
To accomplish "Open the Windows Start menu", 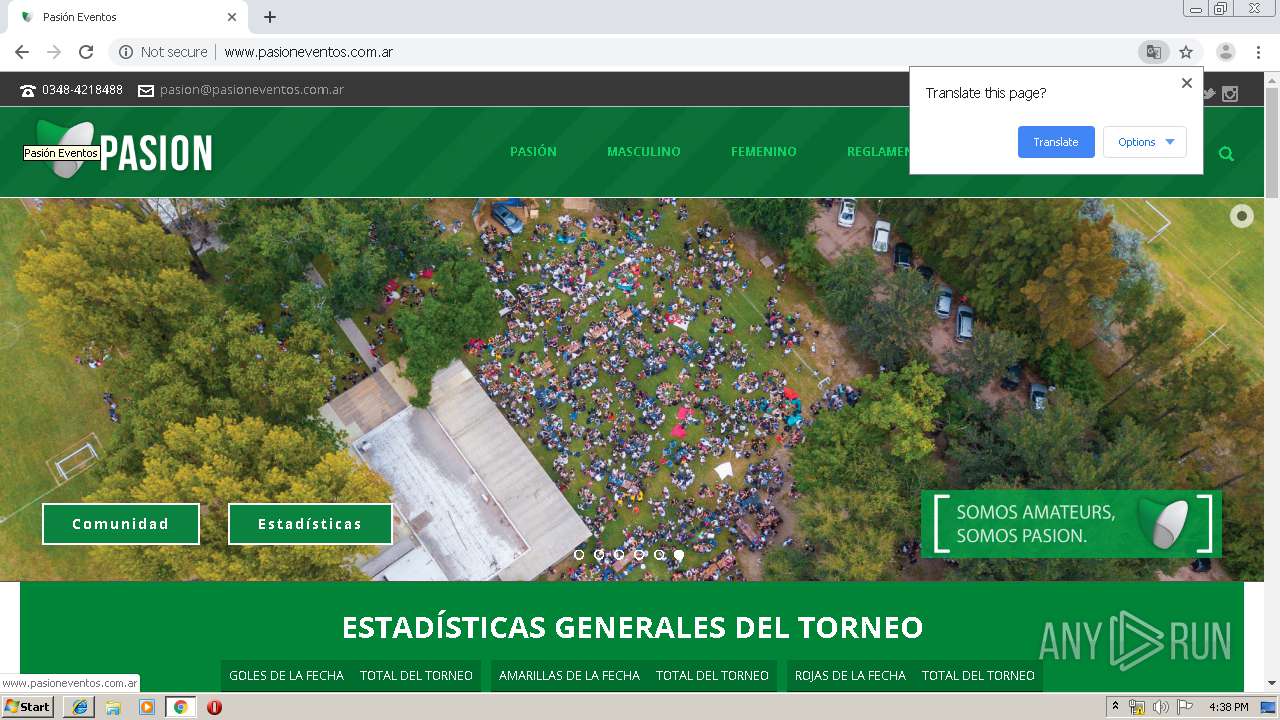I will [x=28, y=707].
